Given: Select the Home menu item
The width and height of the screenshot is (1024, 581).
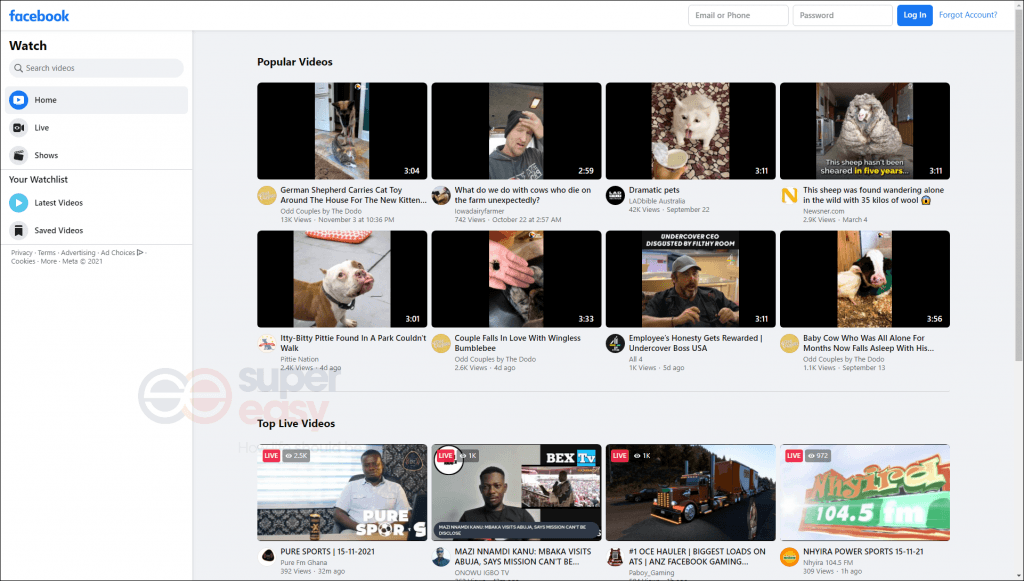Looking at the screenshot, I should [97, 100].
